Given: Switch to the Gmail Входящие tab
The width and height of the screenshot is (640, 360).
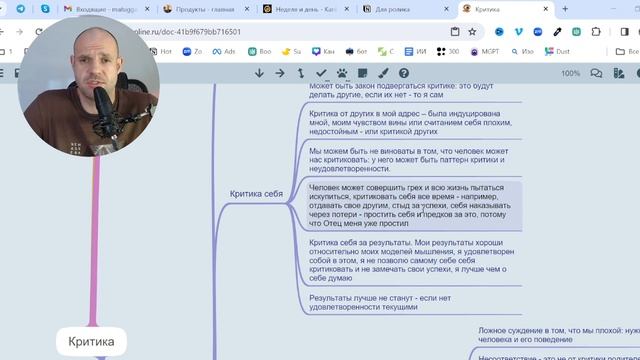Looking at the screenshot, I should 107,9.
